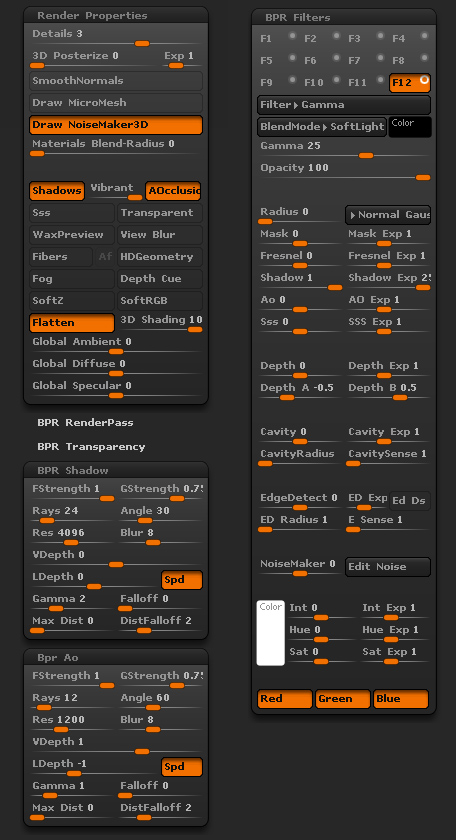Select the F6 filter slot
456x840 pixels.
pyautogui.click(x=322, y=61)
